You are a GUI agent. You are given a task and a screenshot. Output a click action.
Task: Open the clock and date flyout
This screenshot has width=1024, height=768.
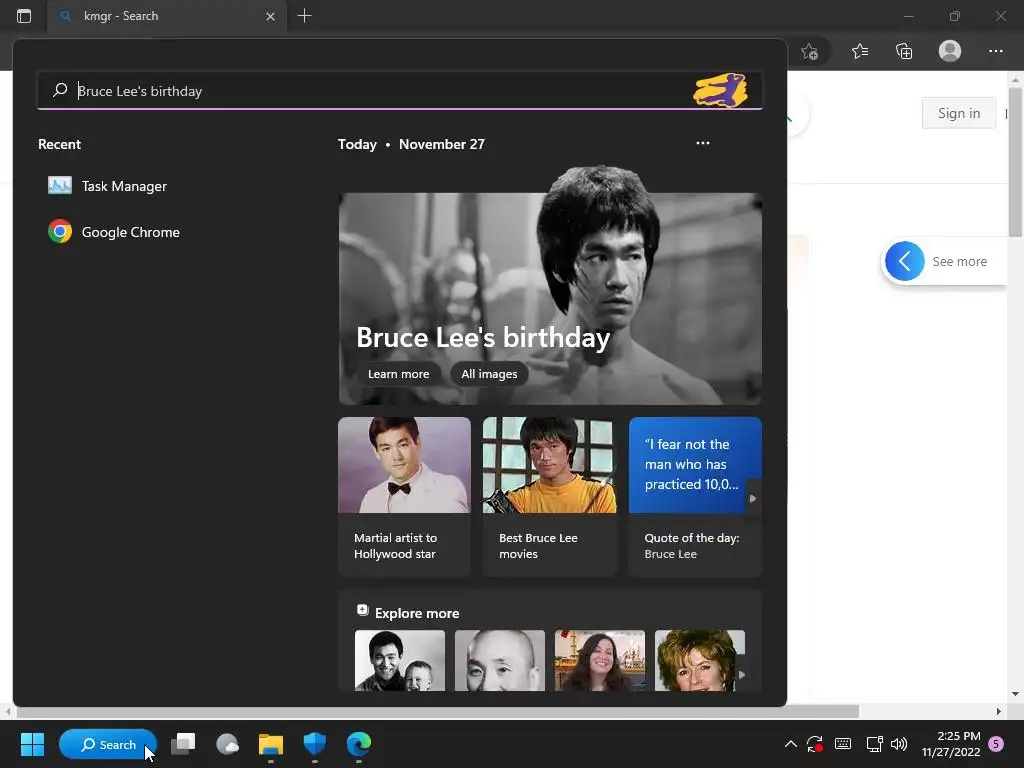coord(951,744)
